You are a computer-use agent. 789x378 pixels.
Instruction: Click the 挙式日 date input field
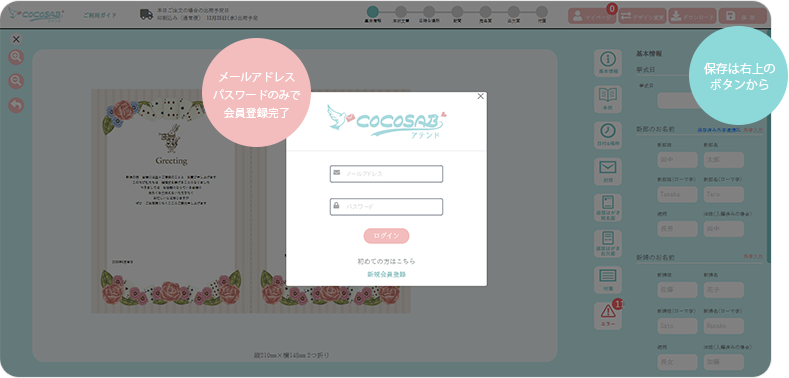pyautogui.click(x=677, y=100)
